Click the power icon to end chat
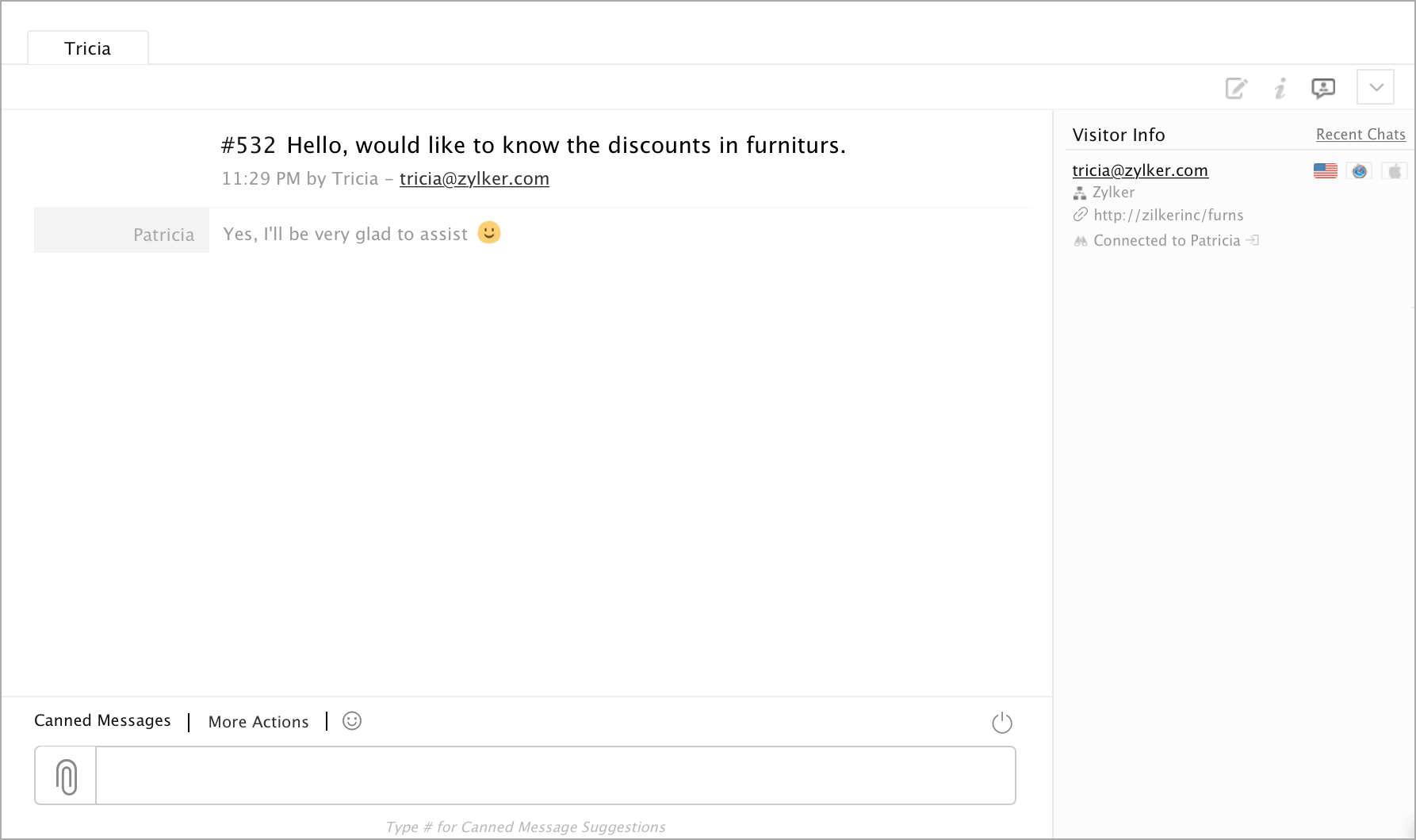The width and height of the screenshot is (1416, 840). point(1002,723)
